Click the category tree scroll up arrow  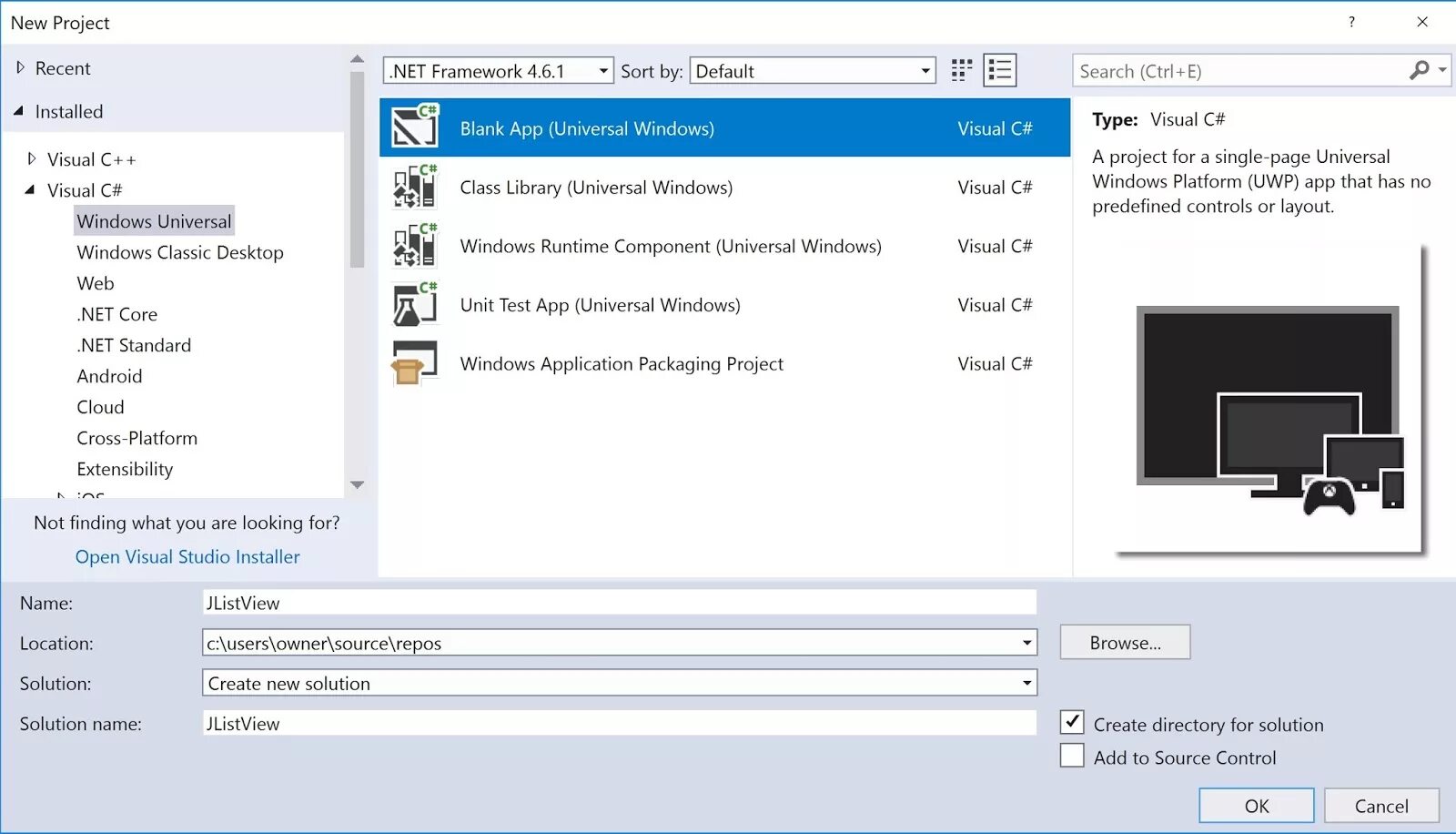357,59
